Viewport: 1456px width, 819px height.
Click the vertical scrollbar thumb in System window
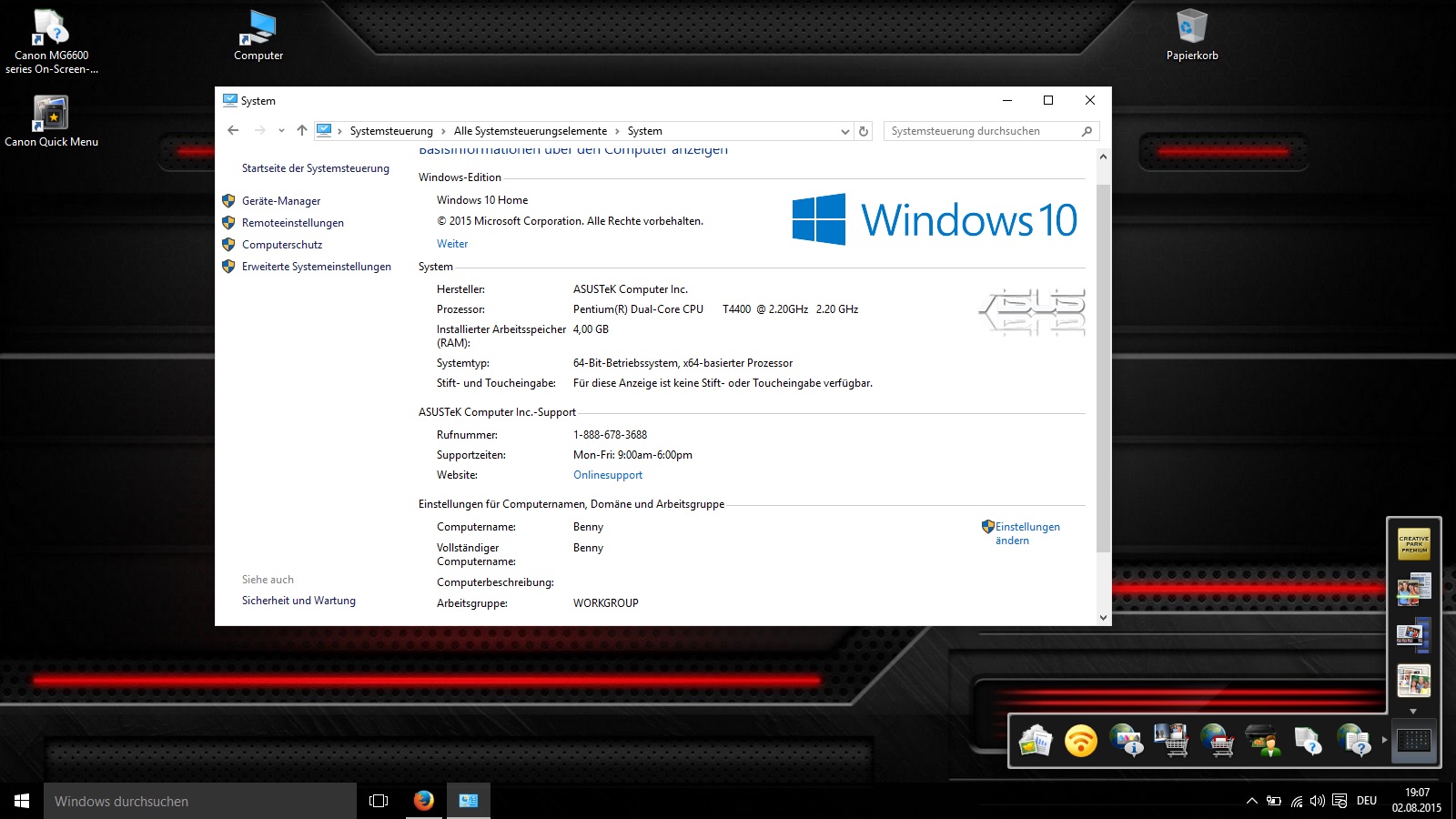[x=1104, y=368]
